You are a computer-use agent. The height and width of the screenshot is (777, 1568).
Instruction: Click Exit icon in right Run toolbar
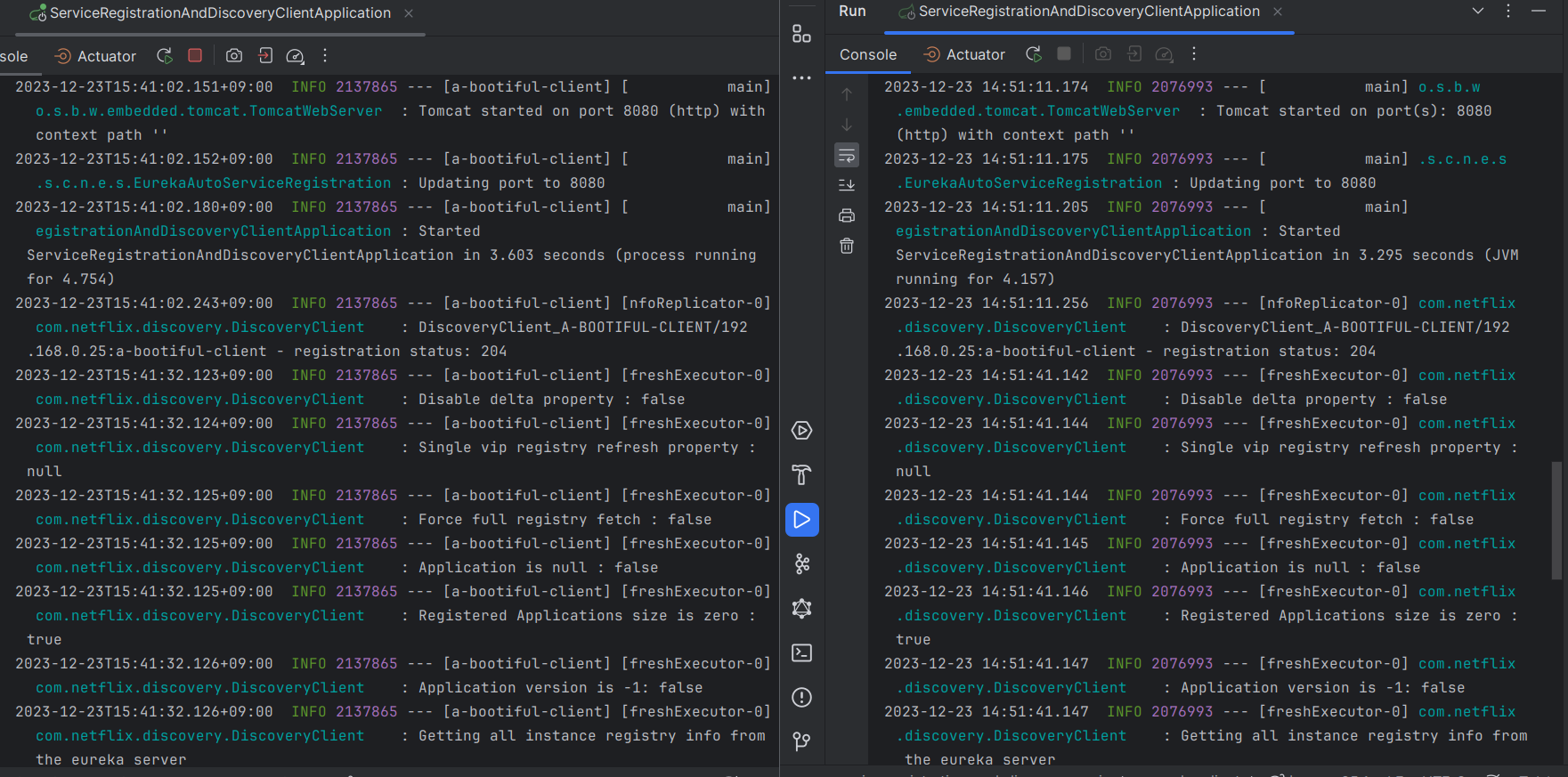click(1134, 53)
